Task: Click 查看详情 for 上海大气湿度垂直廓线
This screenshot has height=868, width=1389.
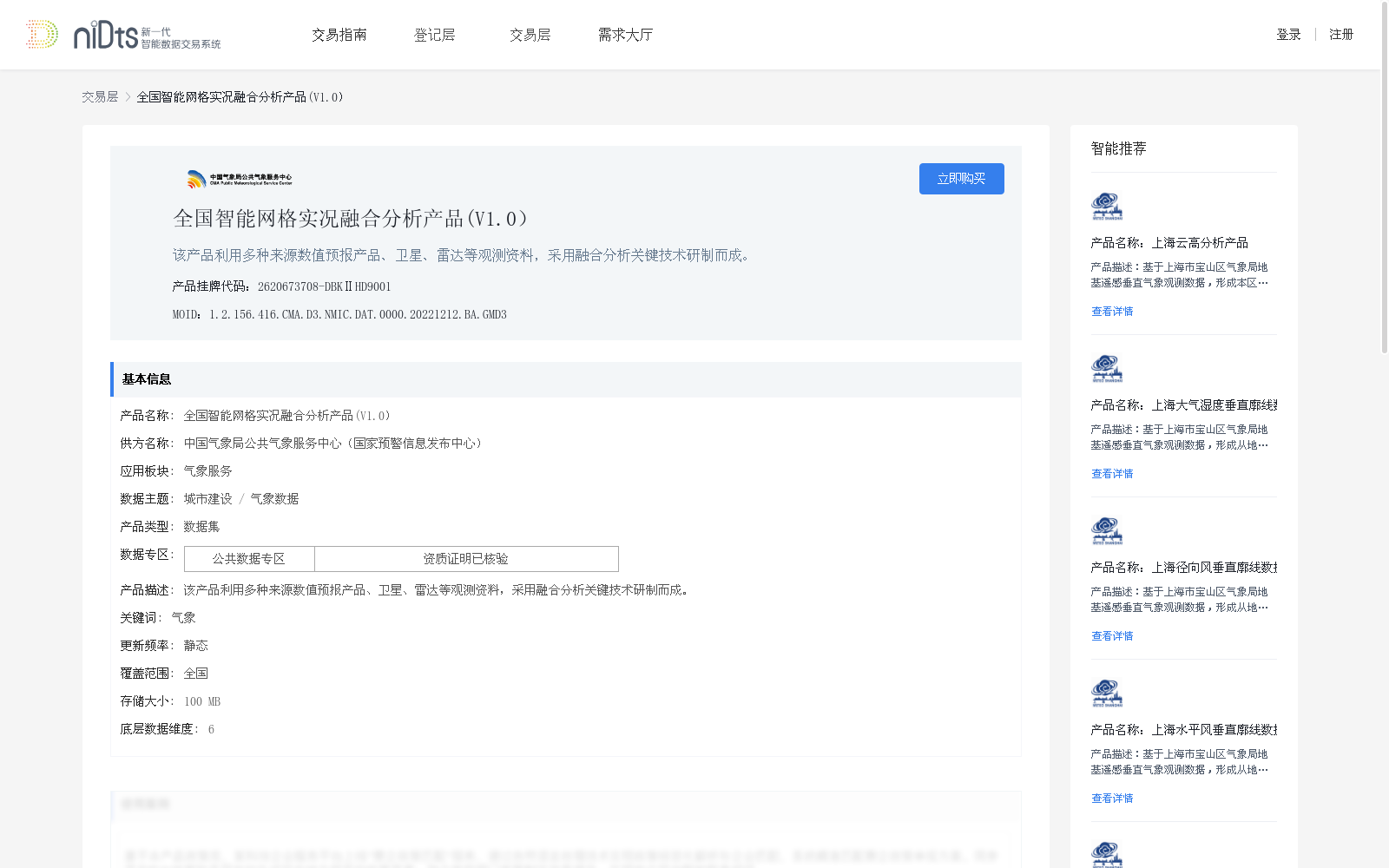Action: click(x=1112, y=474)
